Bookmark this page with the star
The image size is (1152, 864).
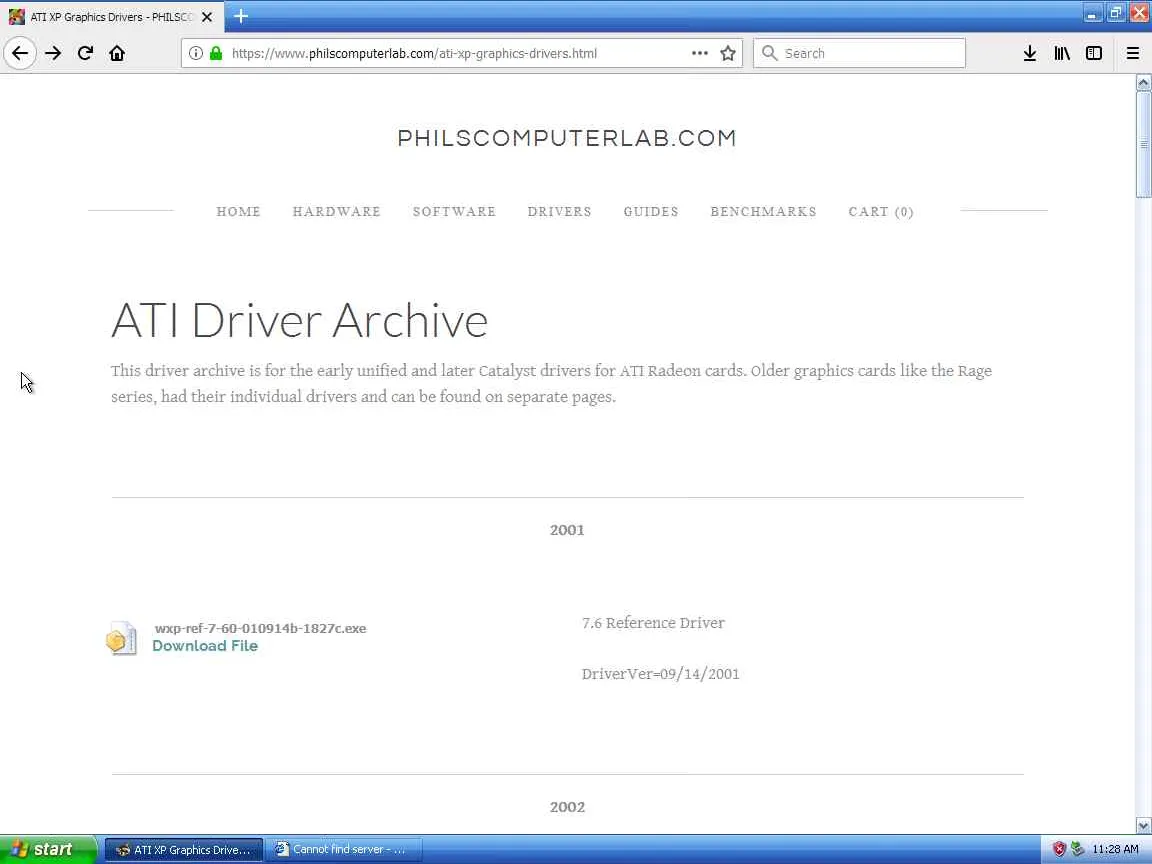click(727, 53)
